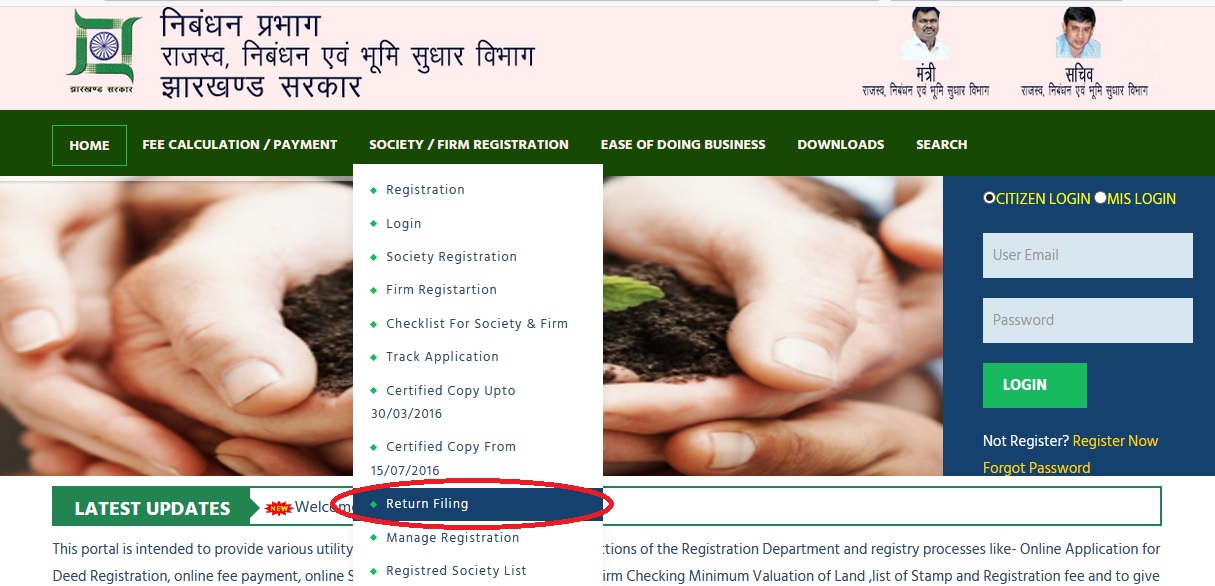Go to the Home tab
The height and width of the screenshot is (586, 1215).
89,146
